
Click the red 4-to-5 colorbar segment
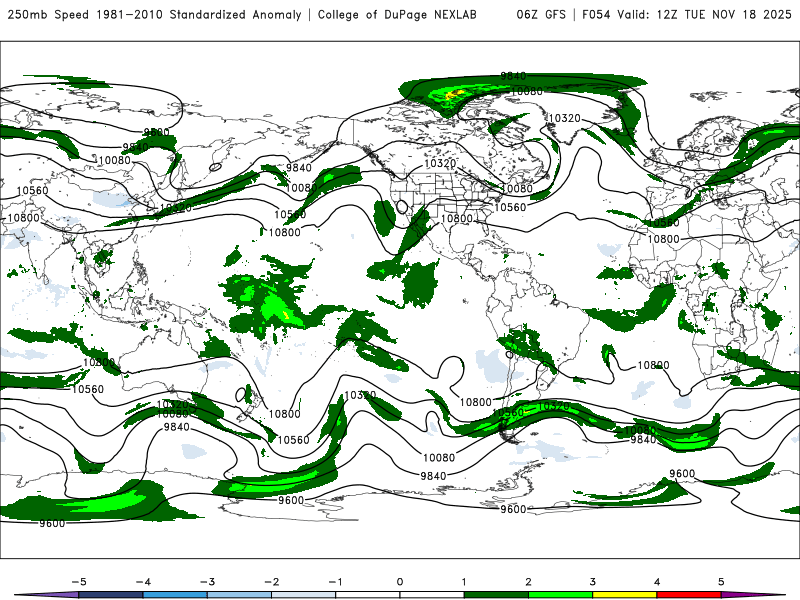coord(689,595)
